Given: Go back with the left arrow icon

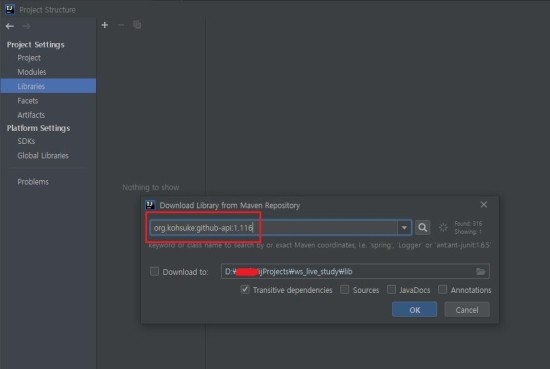Looking at the screenshot, I should [x=10, y=26].
